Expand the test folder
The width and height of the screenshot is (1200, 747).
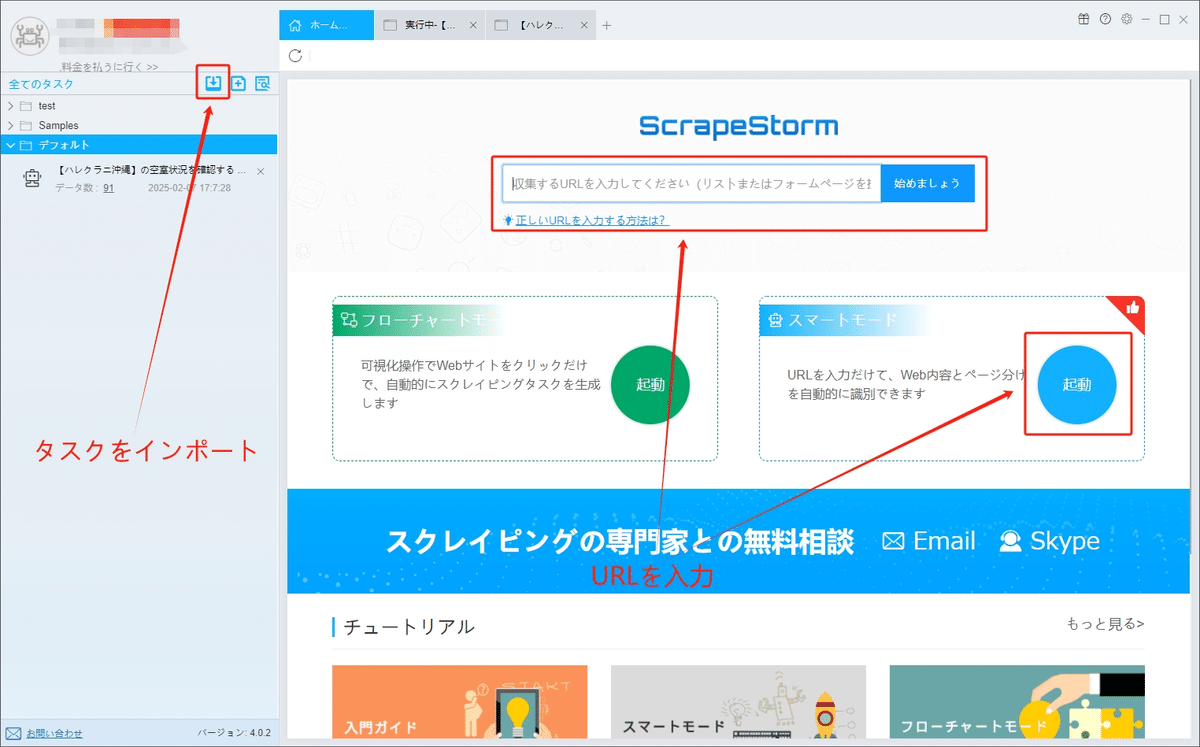click(11, 106)
